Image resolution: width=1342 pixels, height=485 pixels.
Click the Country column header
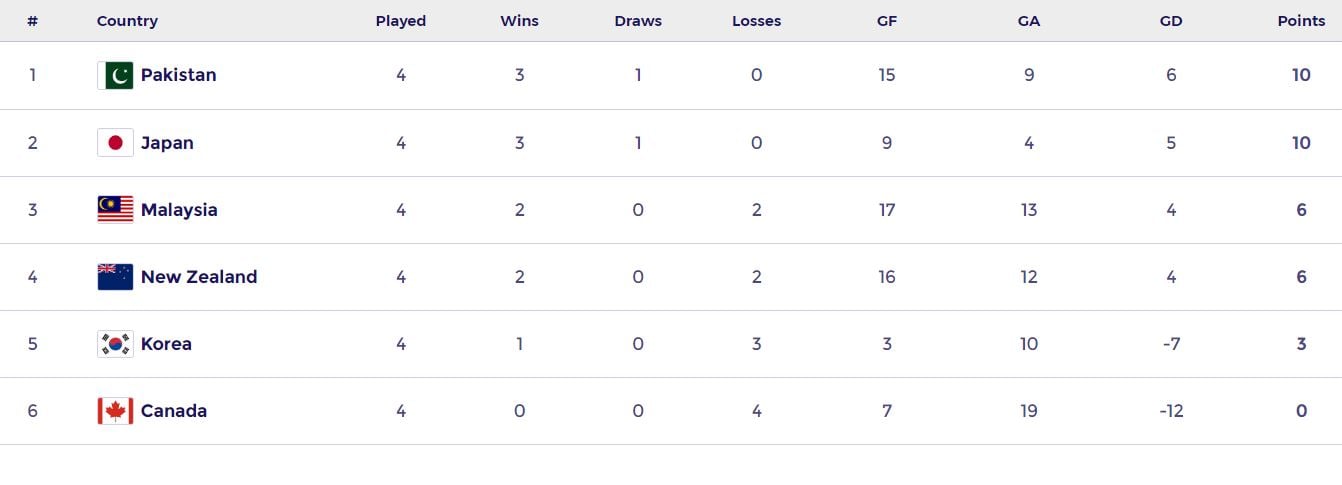point(127,21)
